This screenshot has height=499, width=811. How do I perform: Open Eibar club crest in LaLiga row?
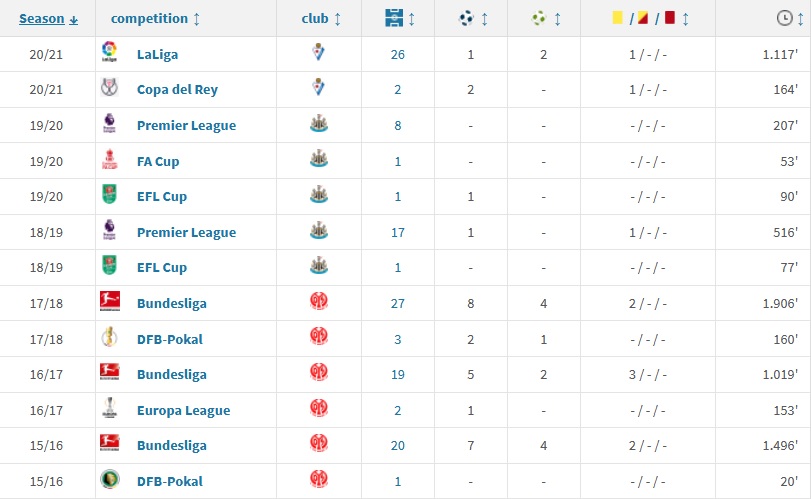pyautogui.click(x=319, y=52)
